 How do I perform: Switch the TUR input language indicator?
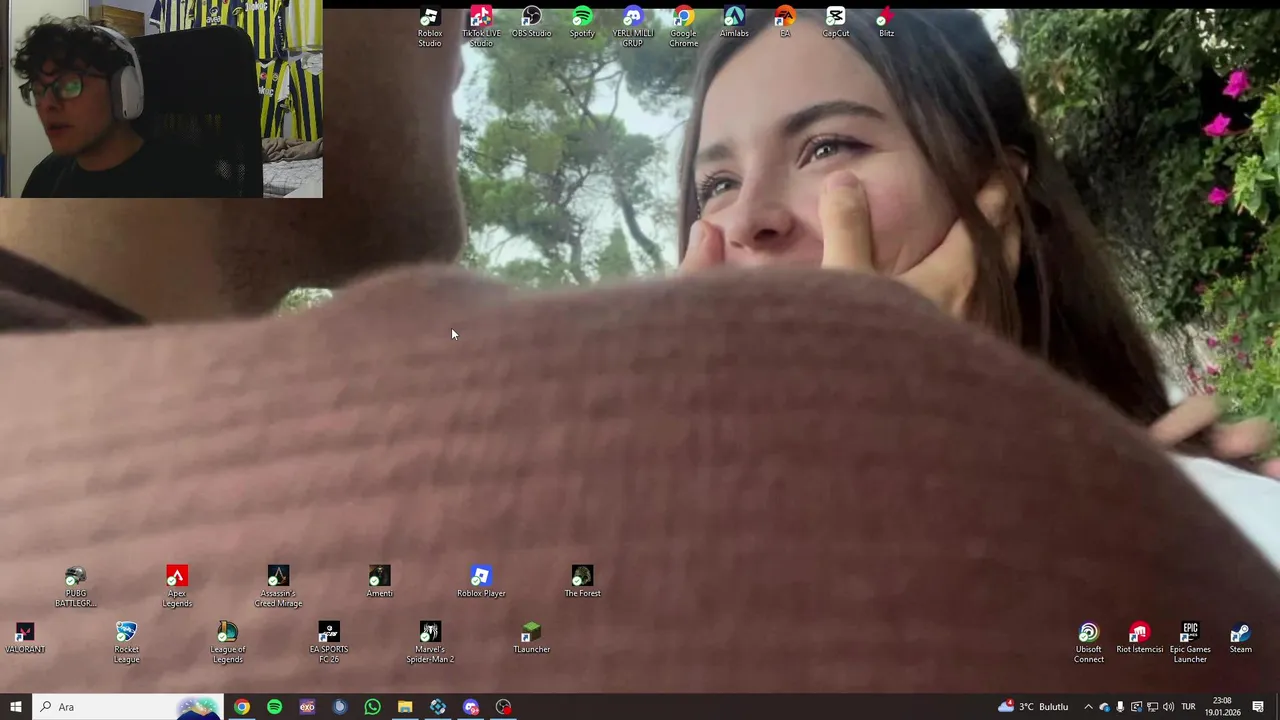1189,707
